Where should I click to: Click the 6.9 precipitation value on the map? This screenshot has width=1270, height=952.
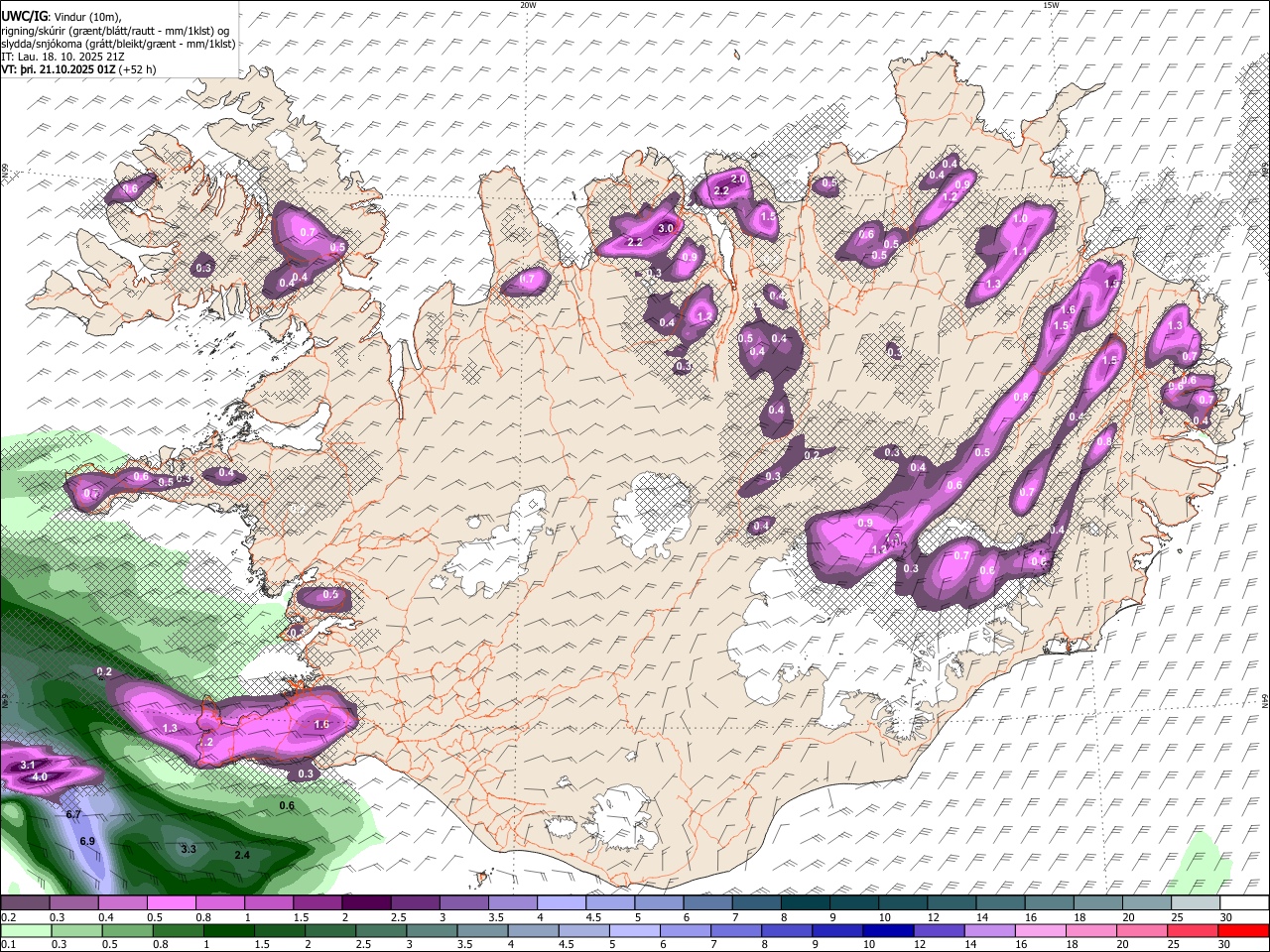[x=87, y=842]
